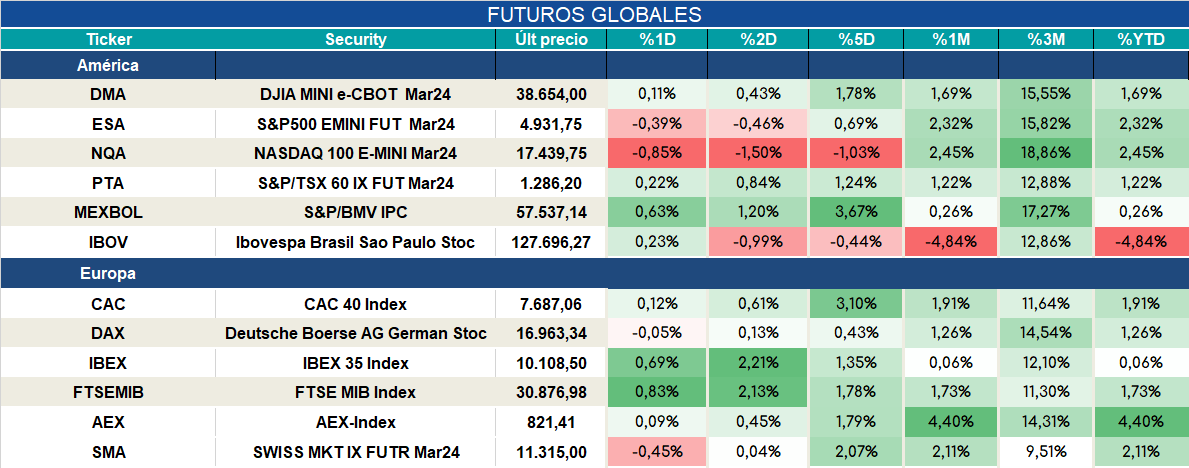Select the IBEX 2,21% 2D cell
The image size is (1189, 468).
click(758, 363)
